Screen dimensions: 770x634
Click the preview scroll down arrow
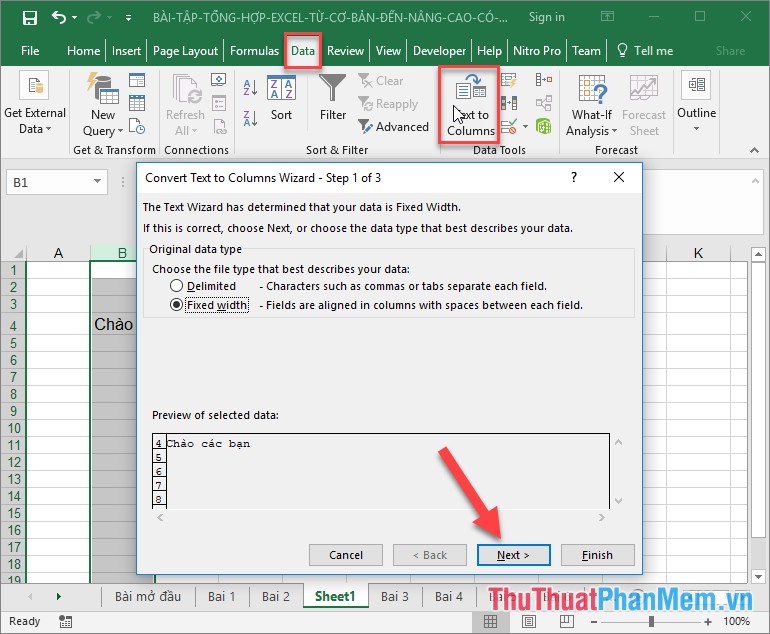click(x=619, y=501)
